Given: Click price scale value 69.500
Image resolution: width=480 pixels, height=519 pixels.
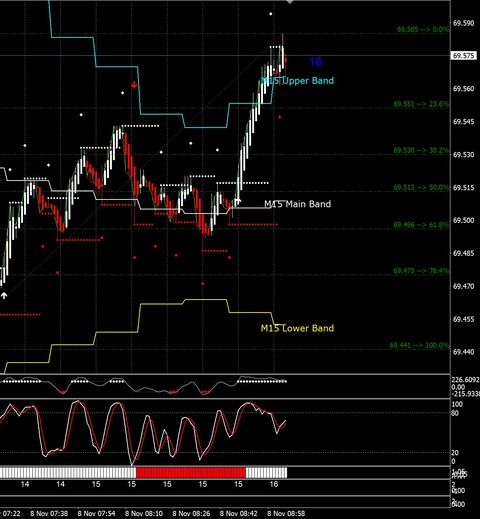Looking at the screenshot, I should pyautogui.click(x=464, y=220).
